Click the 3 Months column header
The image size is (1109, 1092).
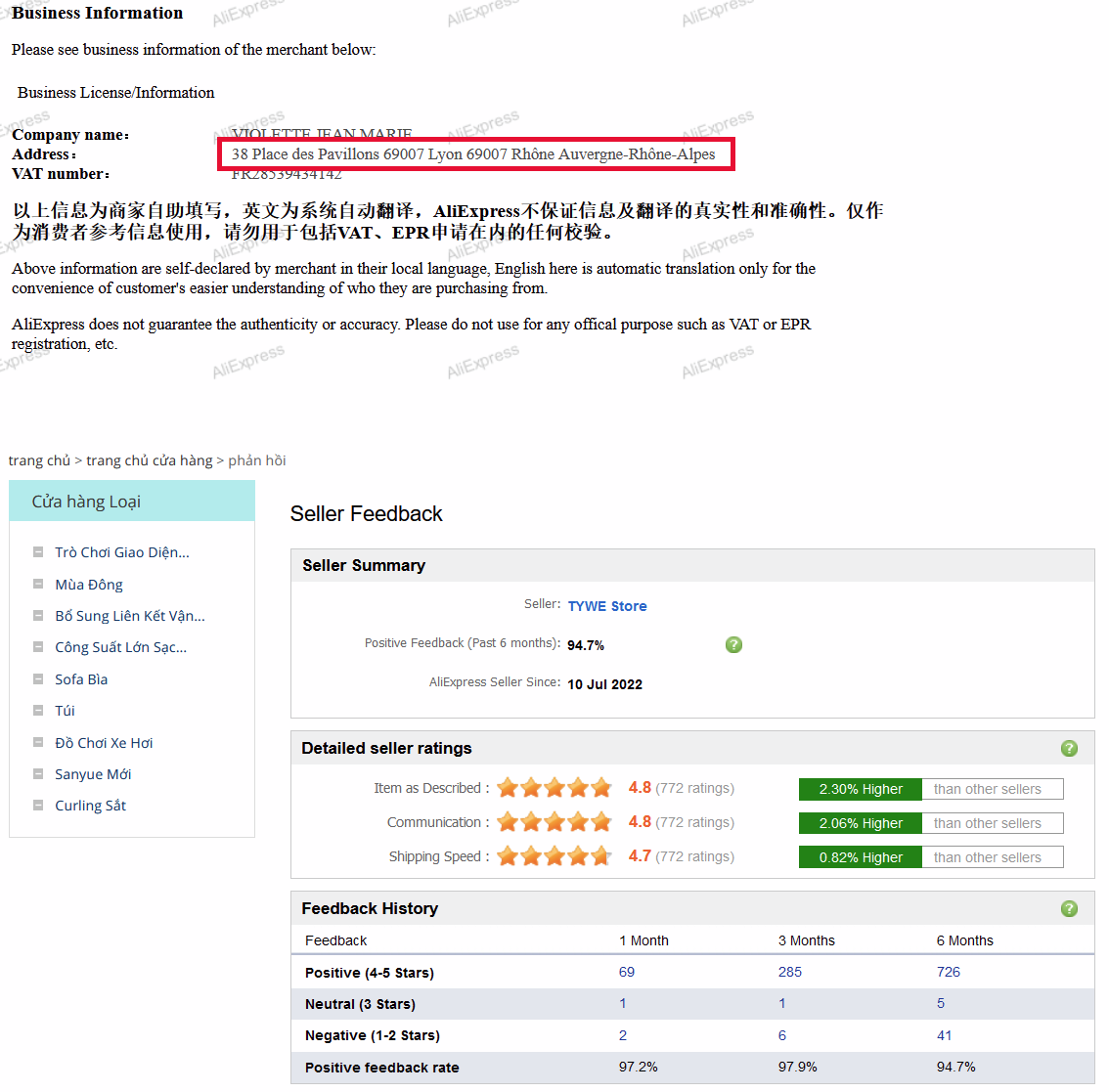click(806, 940)
